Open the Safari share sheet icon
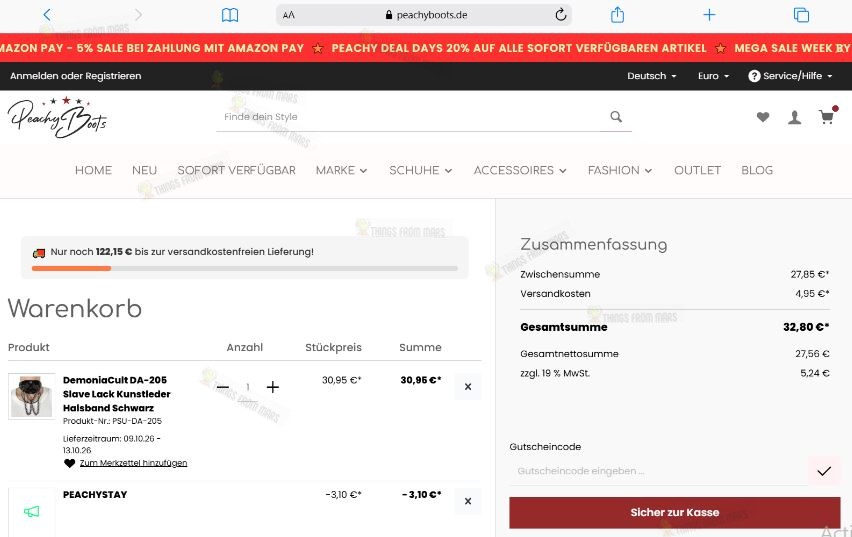This screenshot has height=537, width=852. tap(617, 15)
